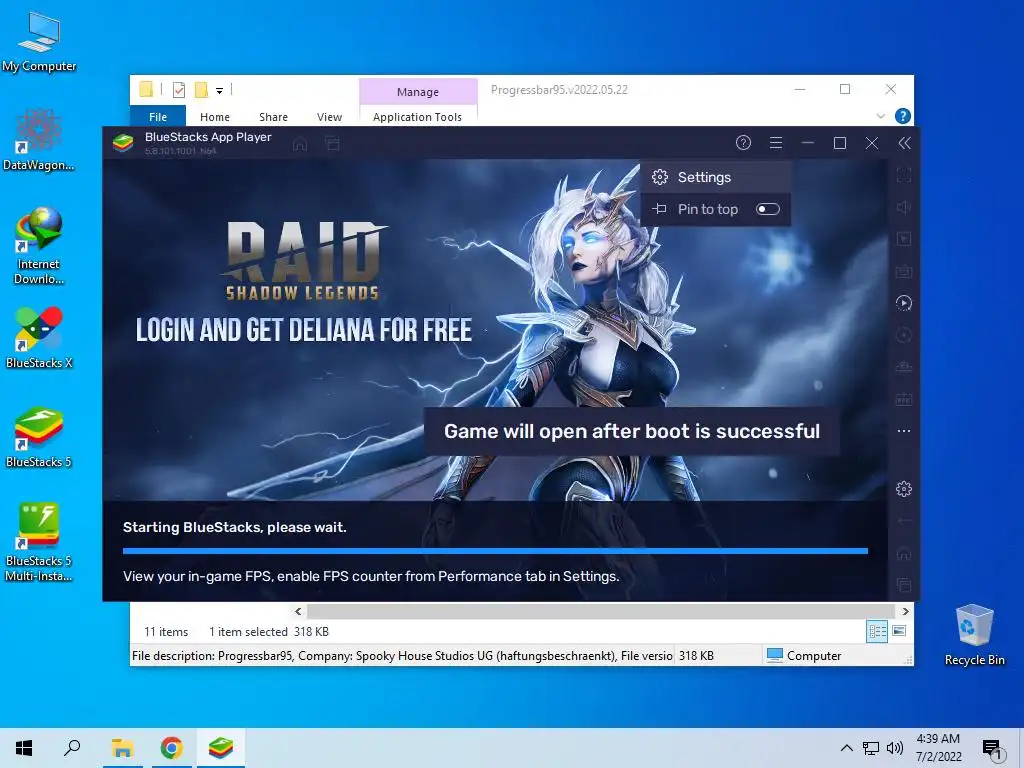Click the dimmed round icon below the sync icon
Screen dimensions: 1024x768
[x=904, y=335]
